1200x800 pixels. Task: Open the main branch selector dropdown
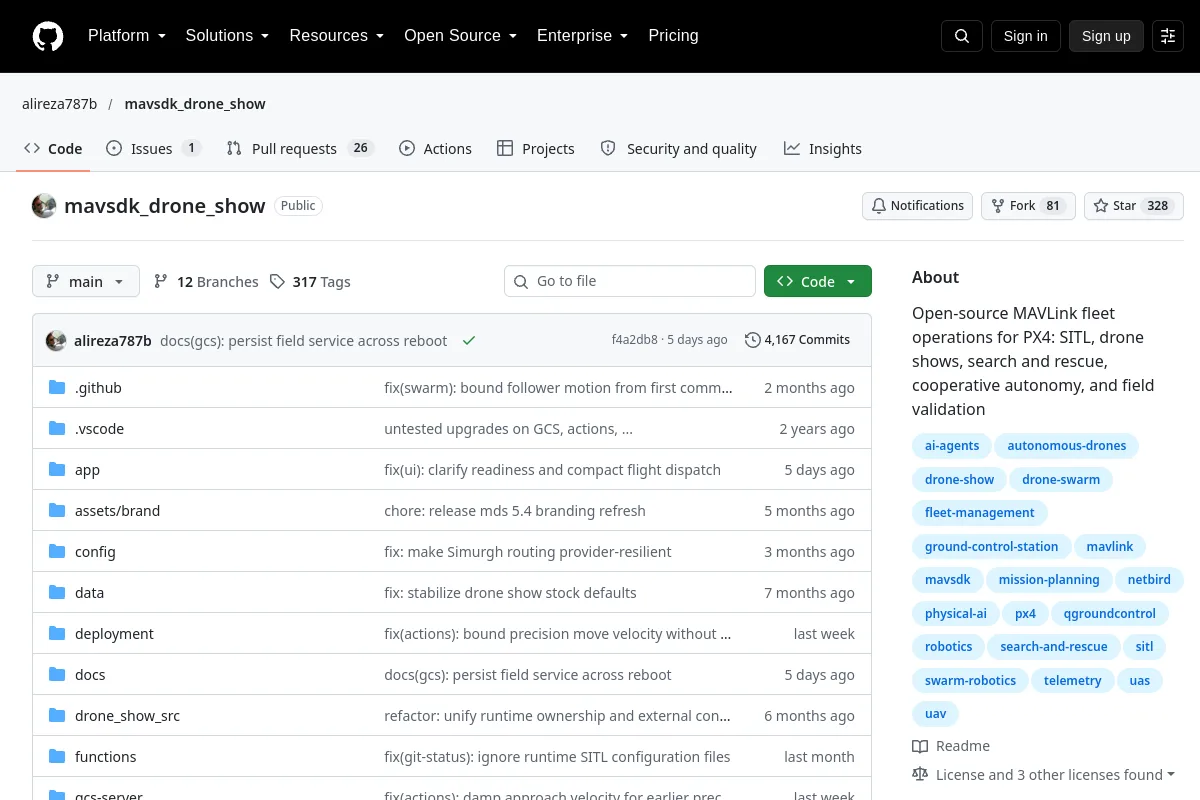(86, 282)
